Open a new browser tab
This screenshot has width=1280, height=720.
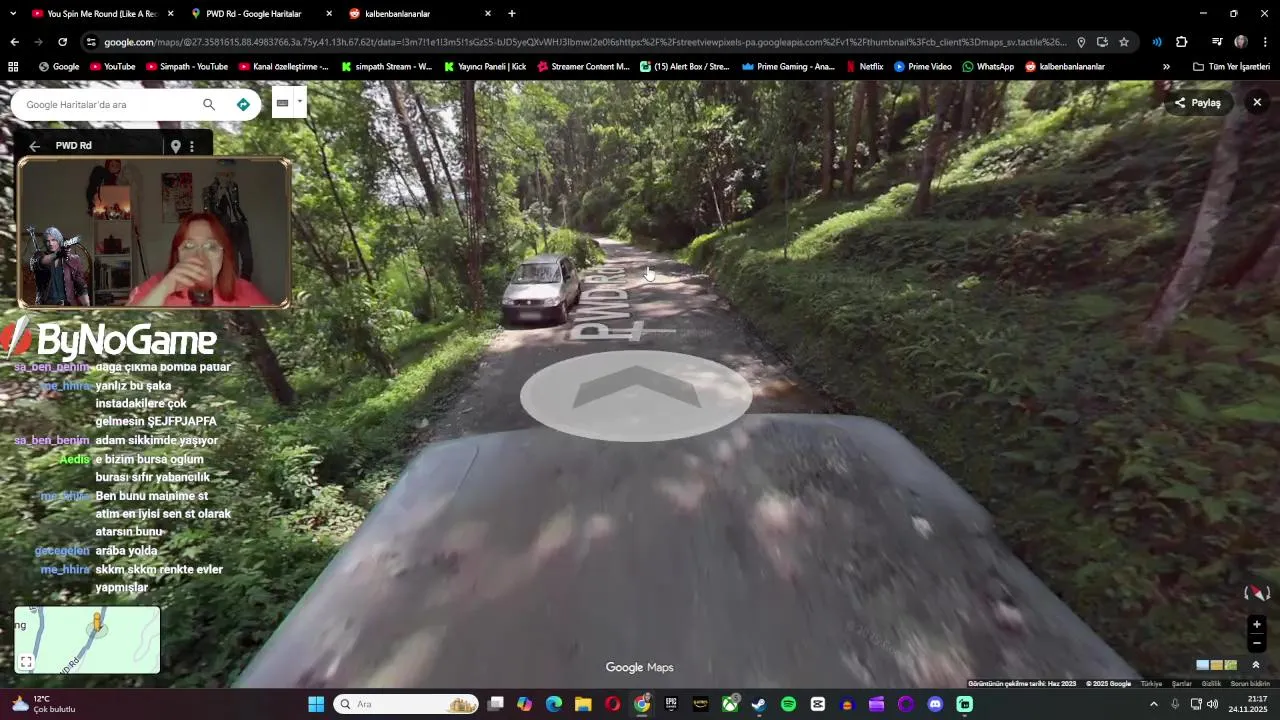[512, 14]
